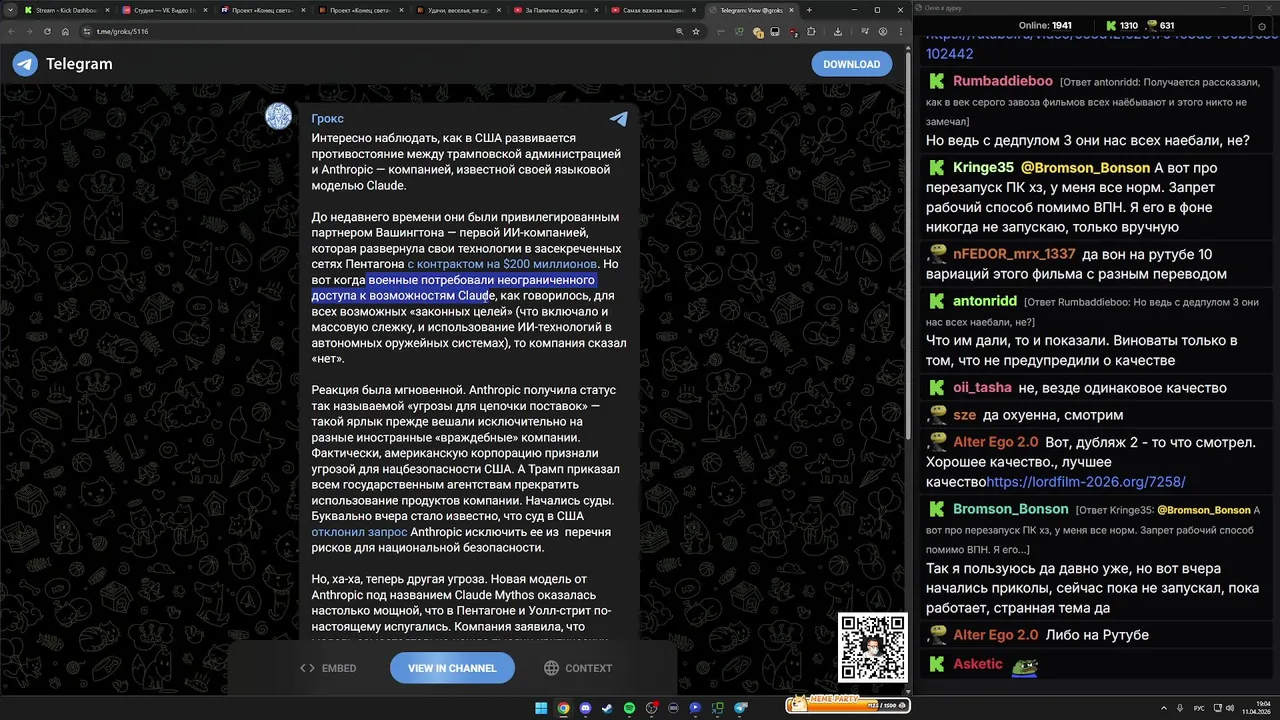This screenshot has width=1280, height=720.
Task: Click username sze in chat
Action: pos(964,415)
